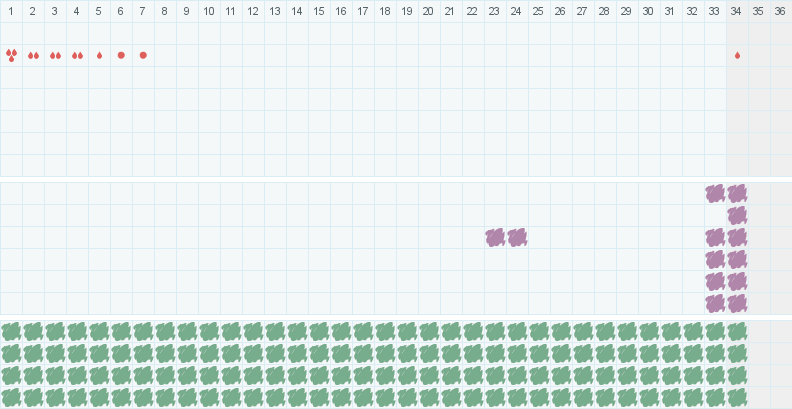Click the day 8 column header
Image resolution: width=792 pixels, height=409 pixels.
tap(165, 11)
